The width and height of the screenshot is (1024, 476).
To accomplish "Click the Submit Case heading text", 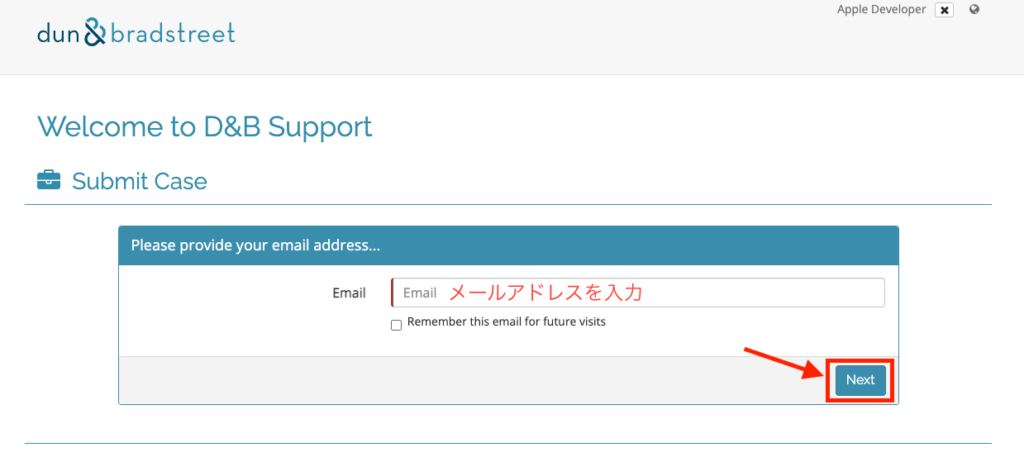I will click(x=139, y=182).
